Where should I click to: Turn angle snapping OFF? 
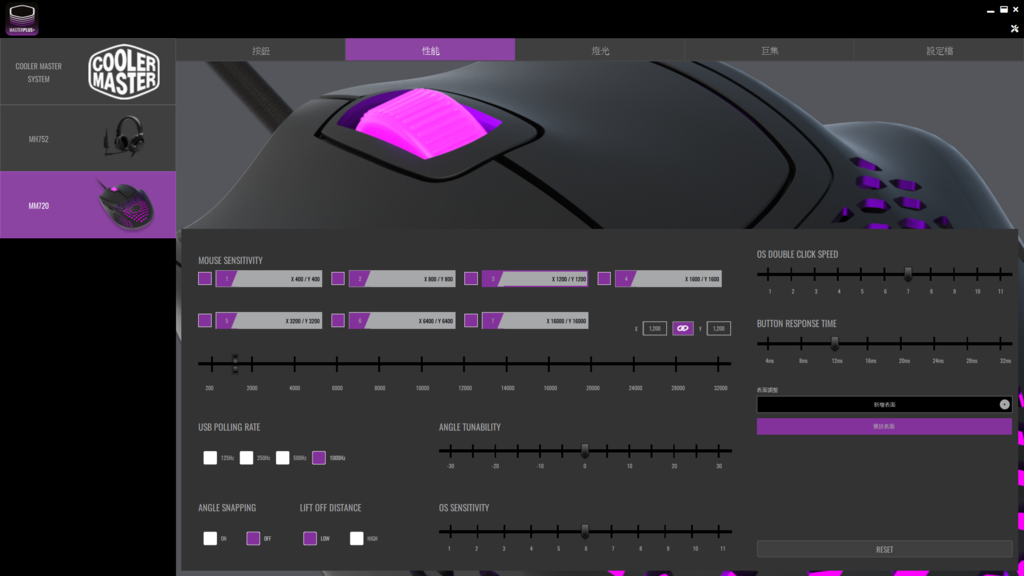click(x=253, y=538)
